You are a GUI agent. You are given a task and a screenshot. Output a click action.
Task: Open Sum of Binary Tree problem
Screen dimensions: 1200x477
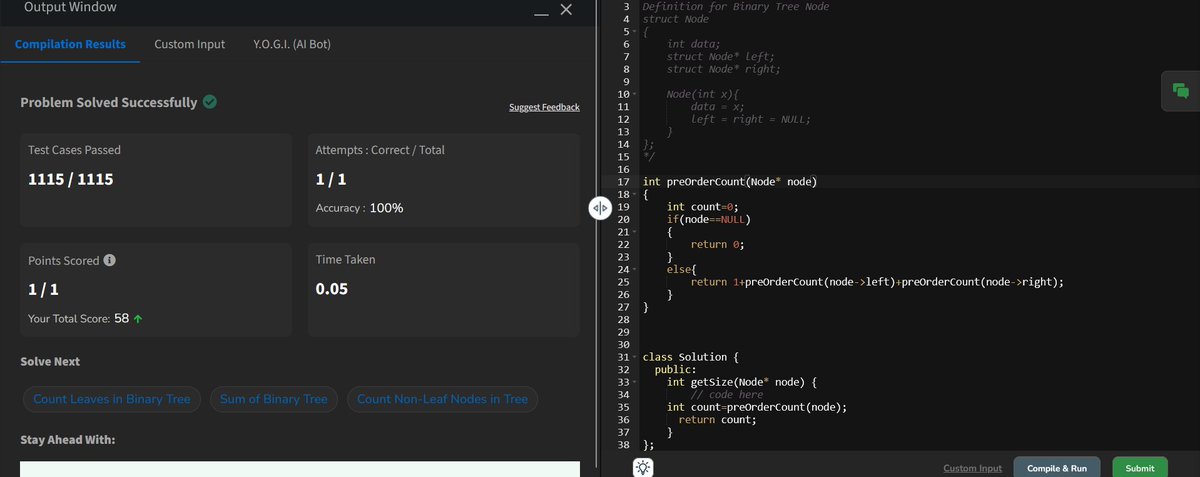[274, 399]
